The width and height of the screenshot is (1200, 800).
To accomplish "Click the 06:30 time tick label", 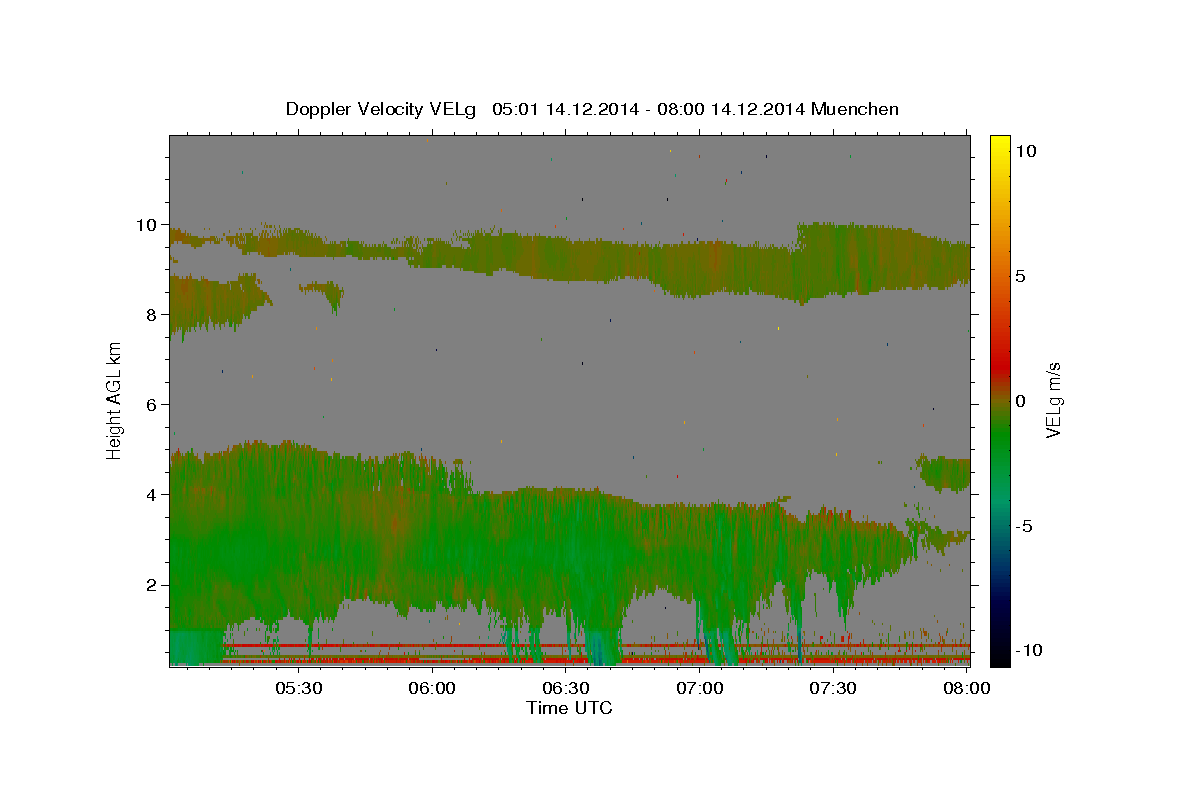I will 566,689.
